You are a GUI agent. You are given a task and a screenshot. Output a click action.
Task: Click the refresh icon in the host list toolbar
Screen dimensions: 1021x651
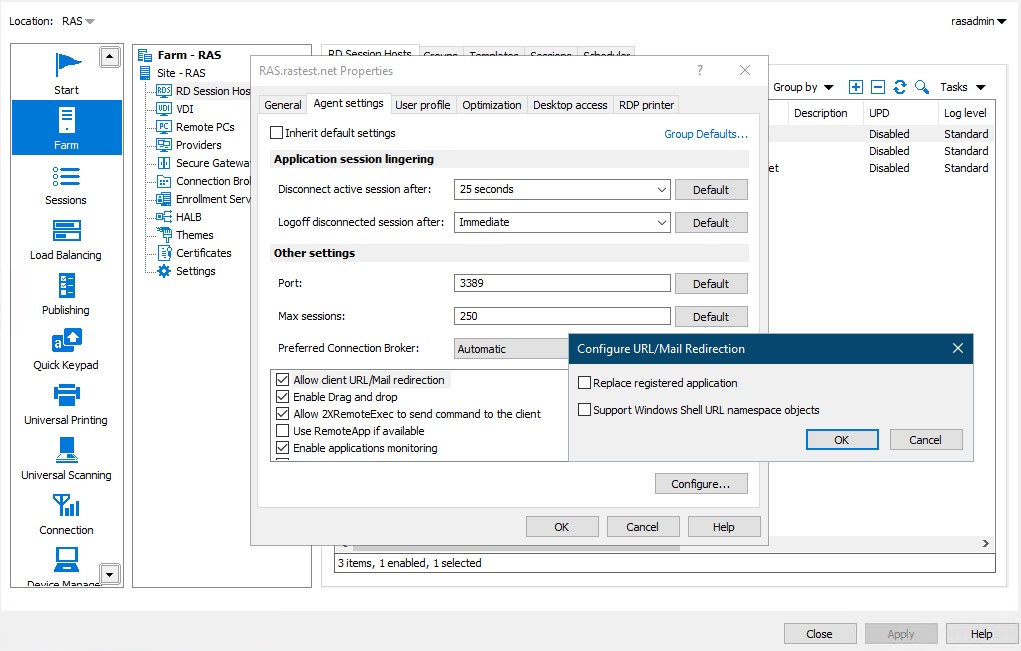point(900,87)
